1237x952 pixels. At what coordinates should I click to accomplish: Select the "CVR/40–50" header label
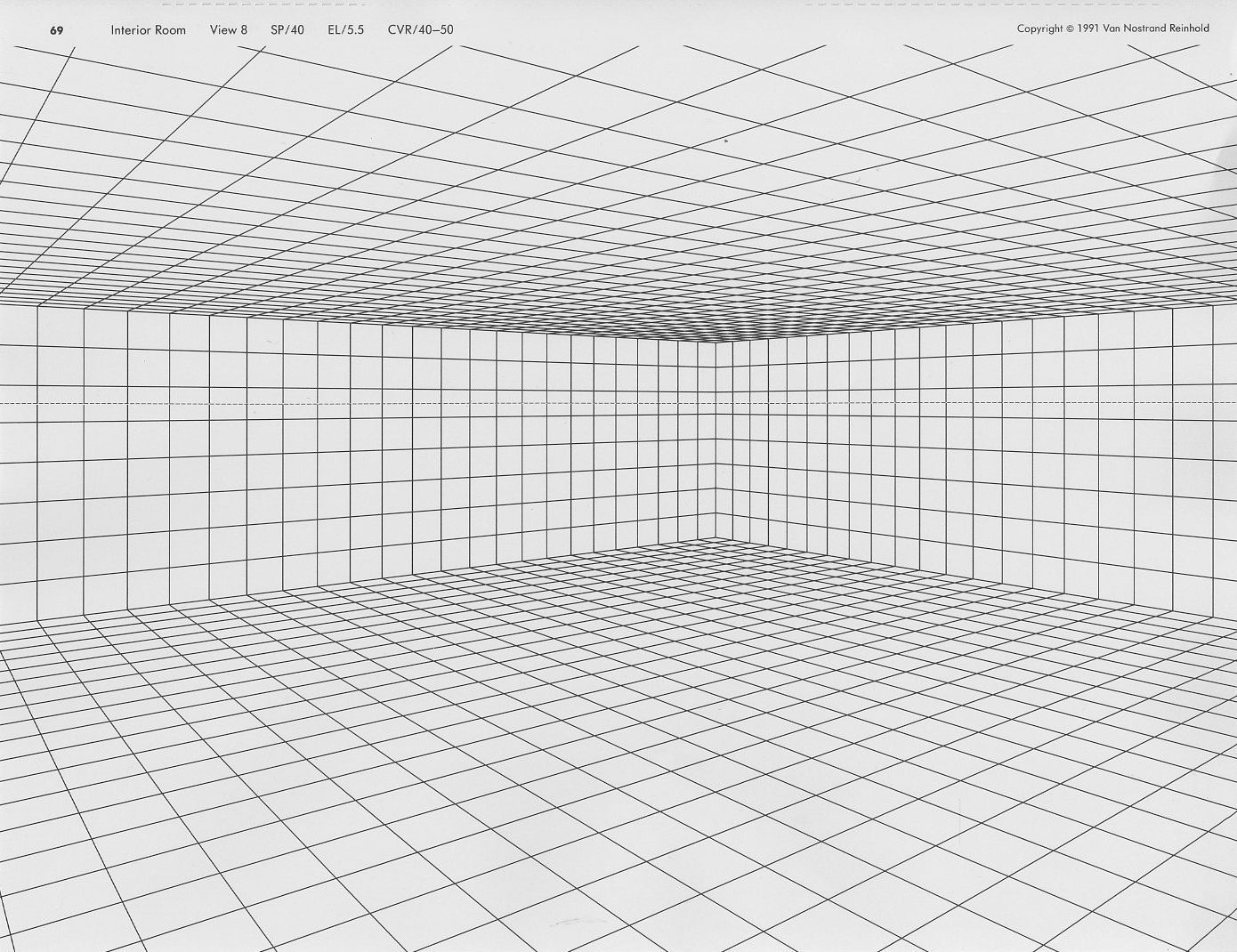click(420, 30)
